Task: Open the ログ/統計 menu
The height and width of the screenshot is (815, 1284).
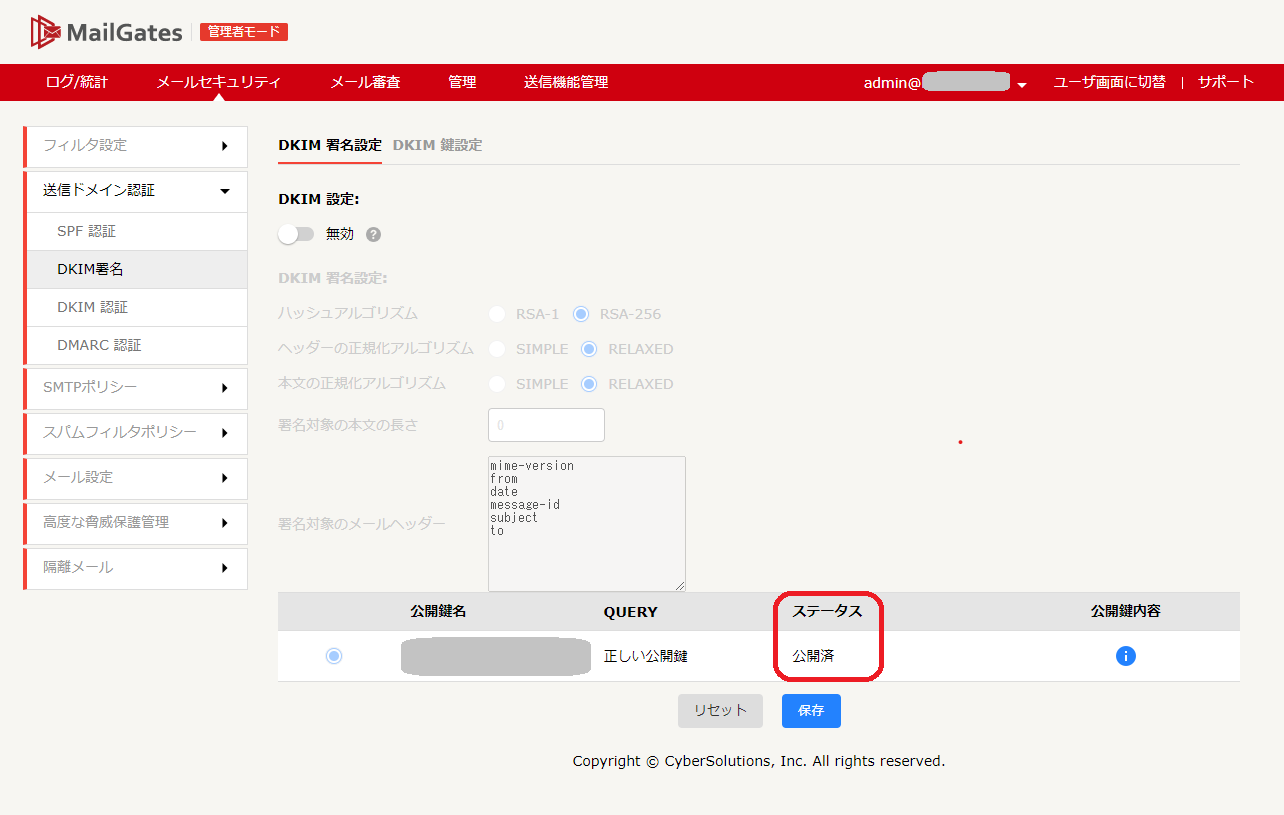Action: click(77, 82)
